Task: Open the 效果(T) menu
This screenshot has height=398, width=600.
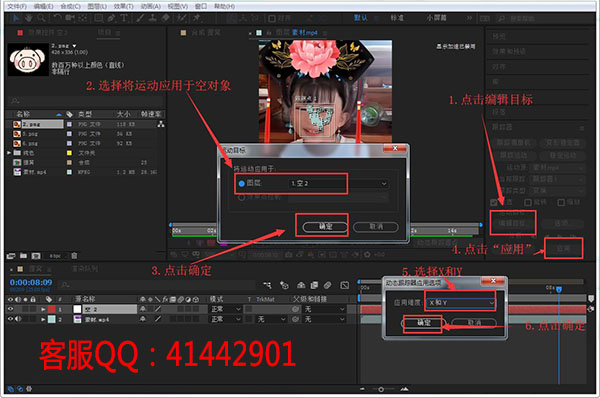Action: [x=124, y=7]
